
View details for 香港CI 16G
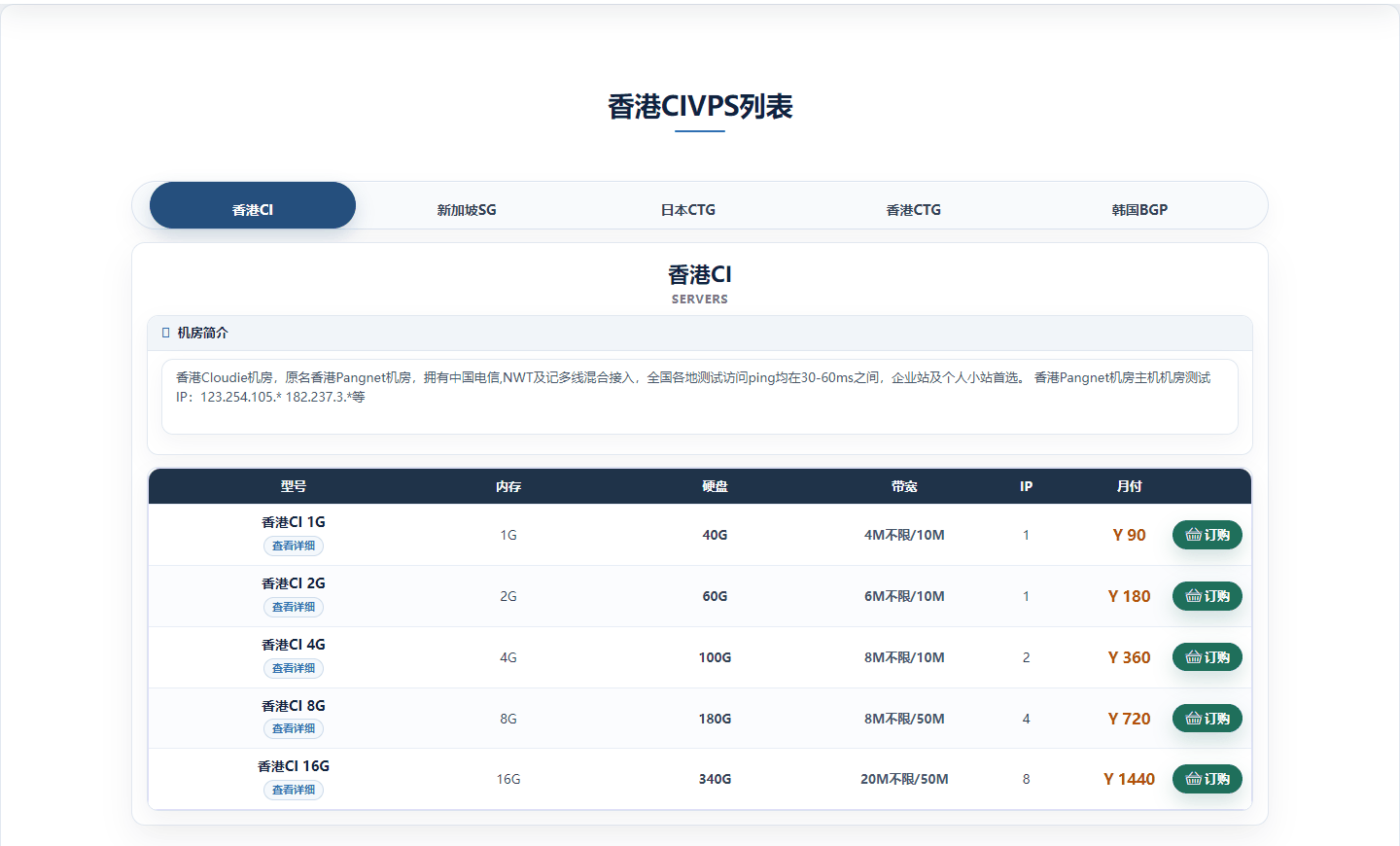coord(294,790)
